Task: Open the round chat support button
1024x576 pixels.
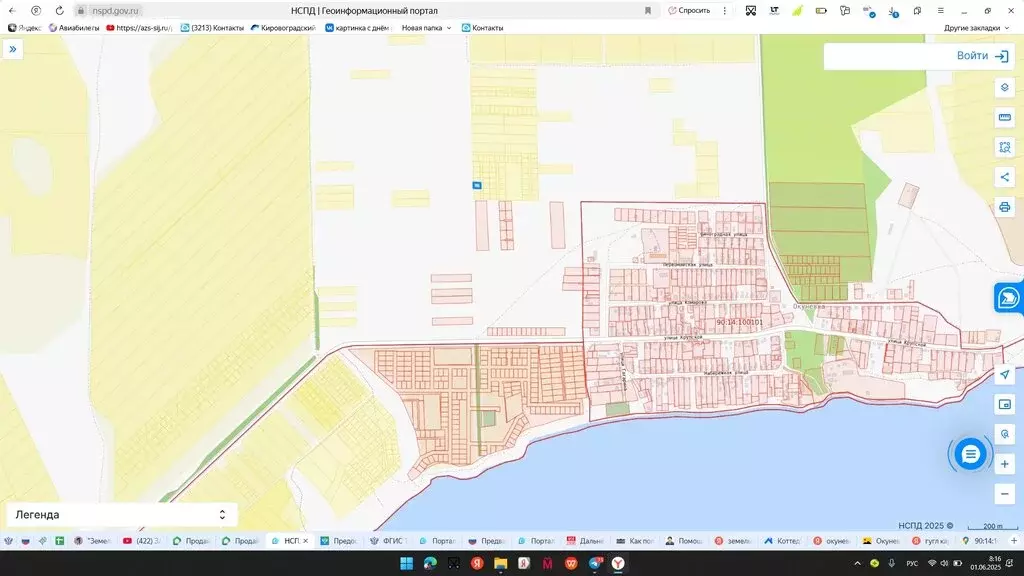Action: tap(970, 454)
